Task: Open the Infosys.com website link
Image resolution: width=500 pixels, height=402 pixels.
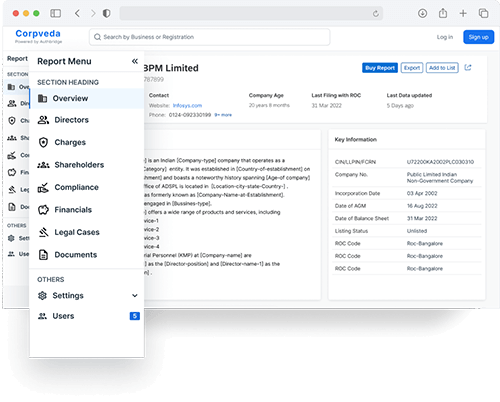Action: click(187, 105)
